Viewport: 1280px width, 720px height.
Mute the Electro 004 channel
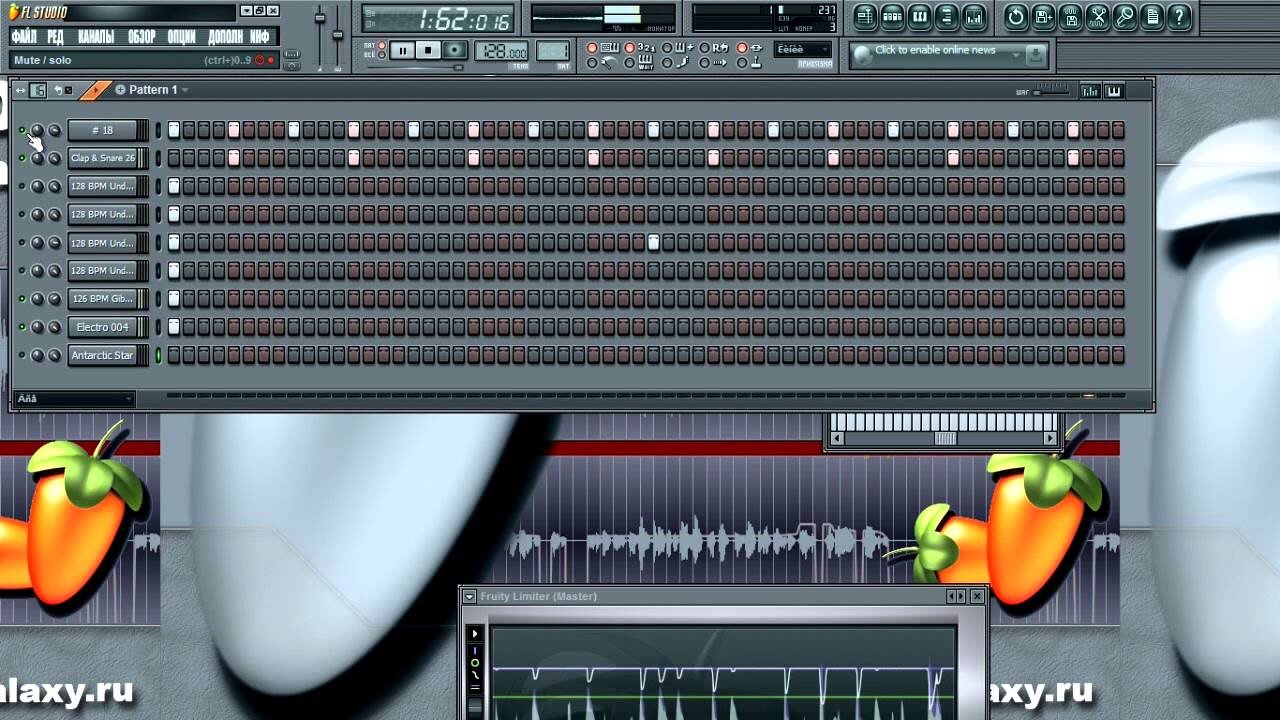tap(22, 327)
